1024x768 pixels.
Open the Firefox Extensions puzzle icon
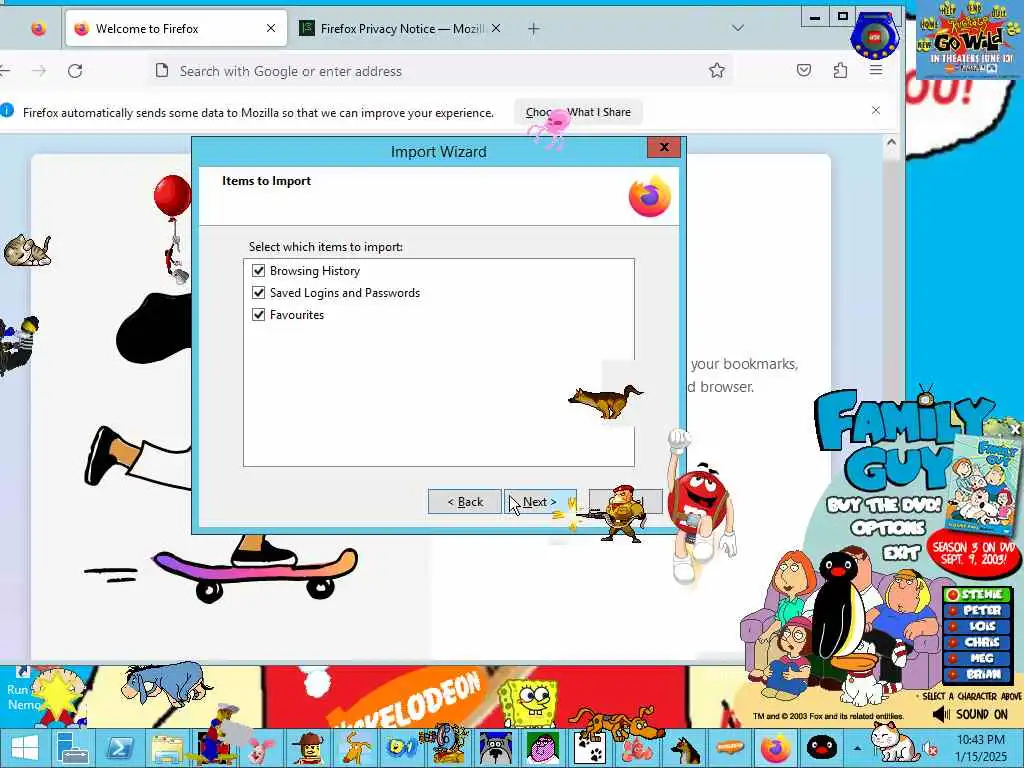tap(840, 71)
